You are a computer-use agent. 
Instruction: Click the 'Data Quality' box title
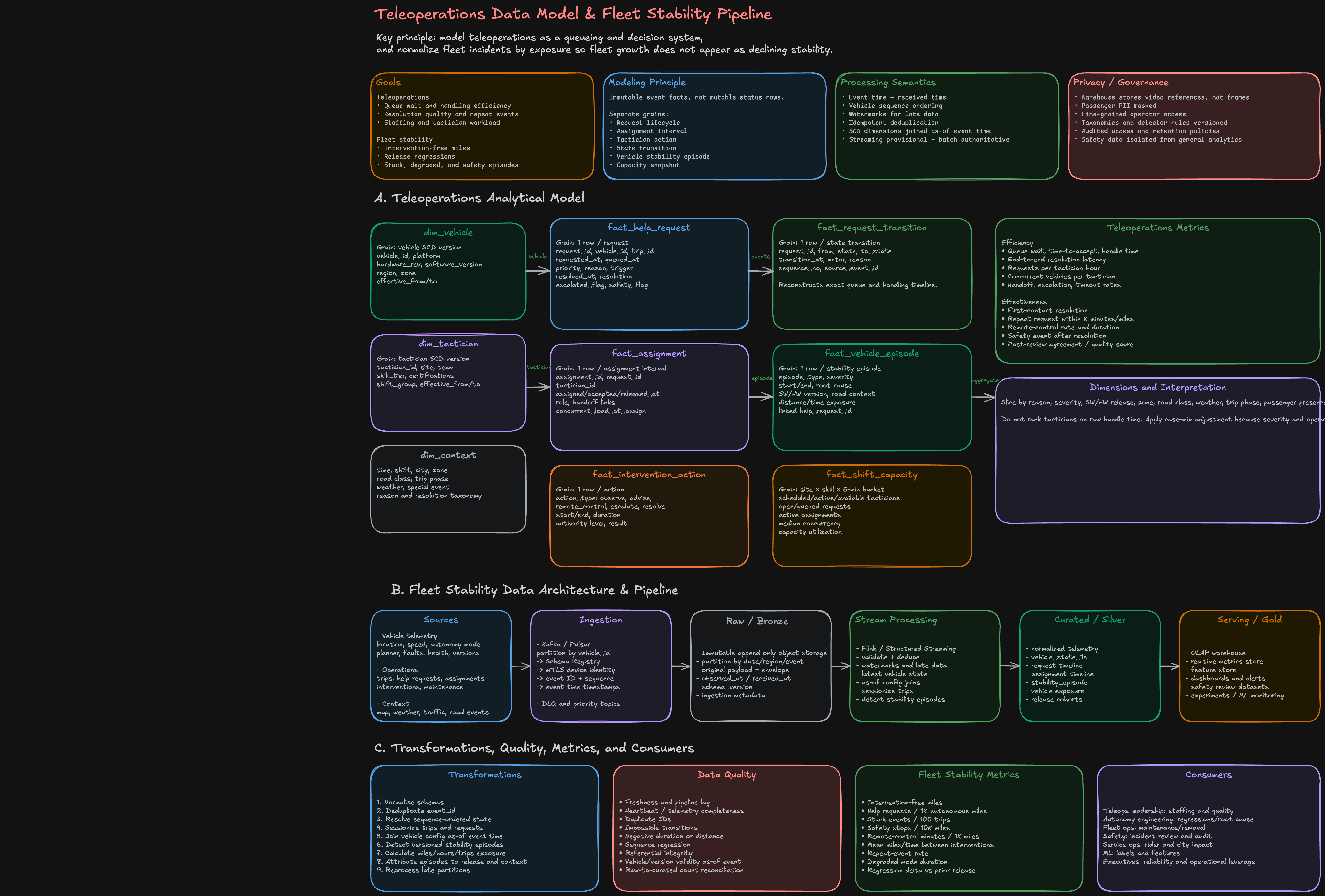(x=726, y=775)
